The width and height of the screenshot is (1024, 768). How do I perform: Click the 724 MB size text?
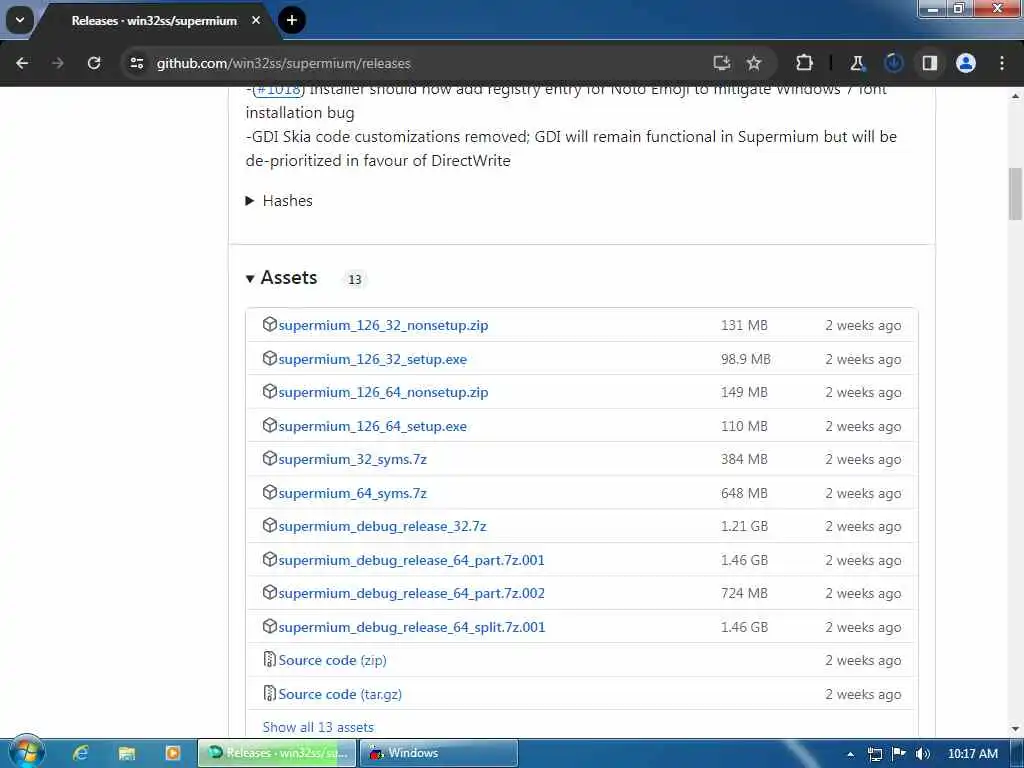pyautogui.click(x=744, y=594)
